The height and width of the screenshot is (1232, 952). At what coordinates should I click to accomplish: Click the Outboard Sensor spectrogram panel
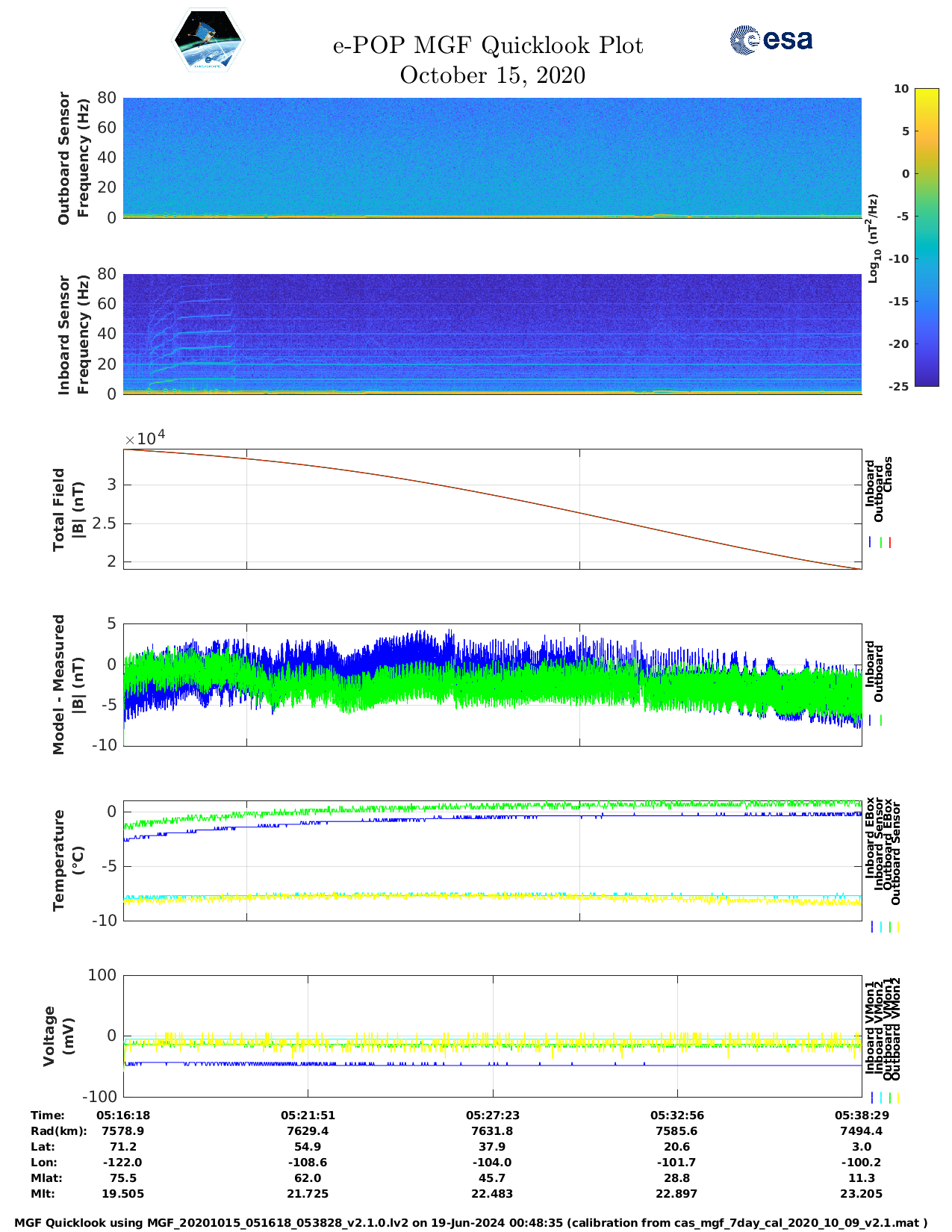click(x=492, y=157)
